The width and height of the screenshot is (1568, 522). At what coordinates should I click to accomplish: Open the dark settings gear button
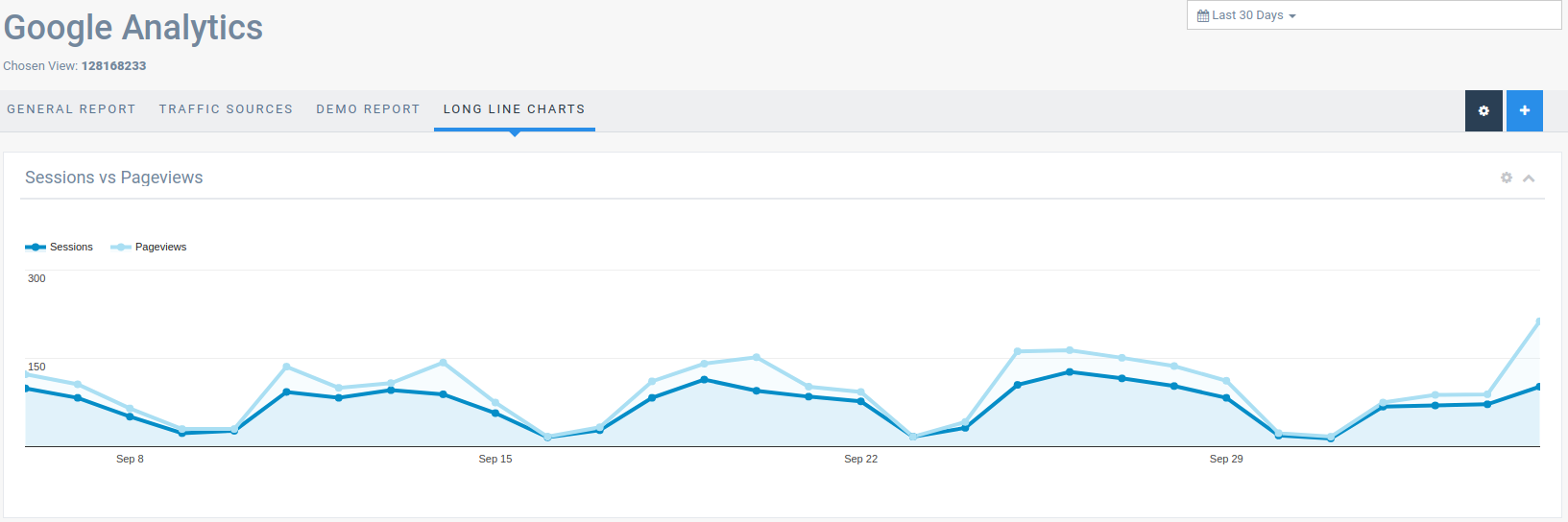point(1484,111)
